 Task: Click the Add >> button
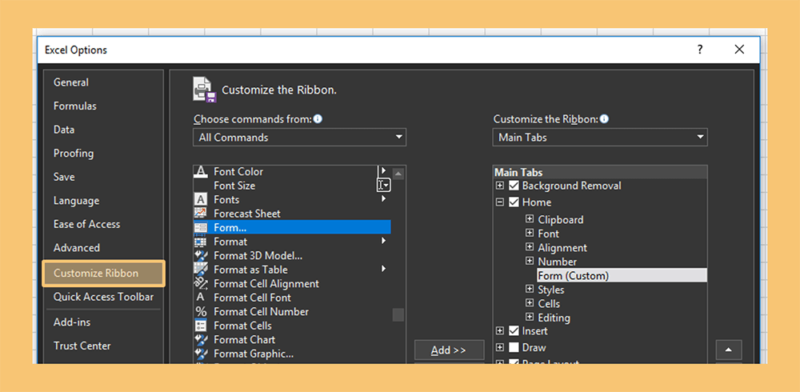point(449,350)
